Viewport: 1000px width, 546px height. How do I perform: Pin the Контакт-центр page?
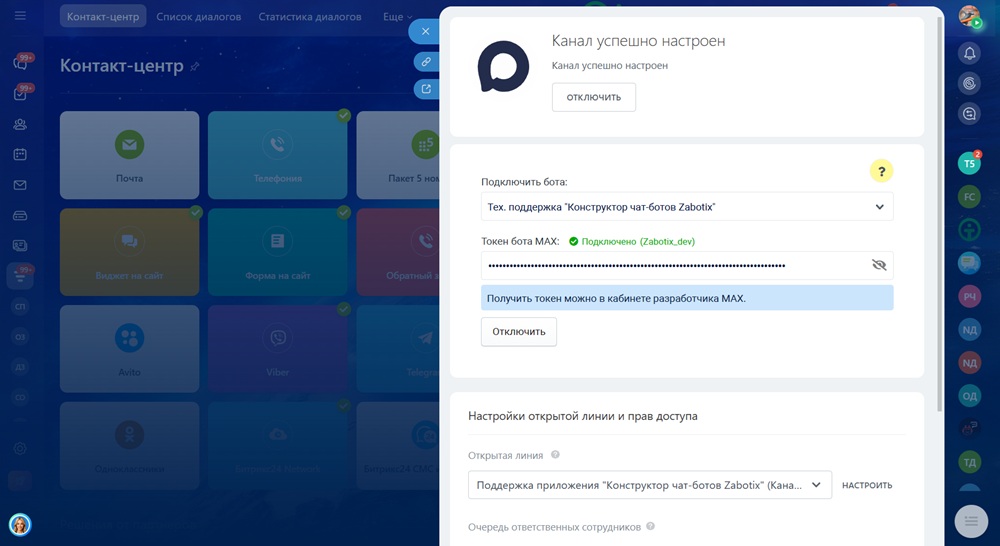(x=195, y=66)
